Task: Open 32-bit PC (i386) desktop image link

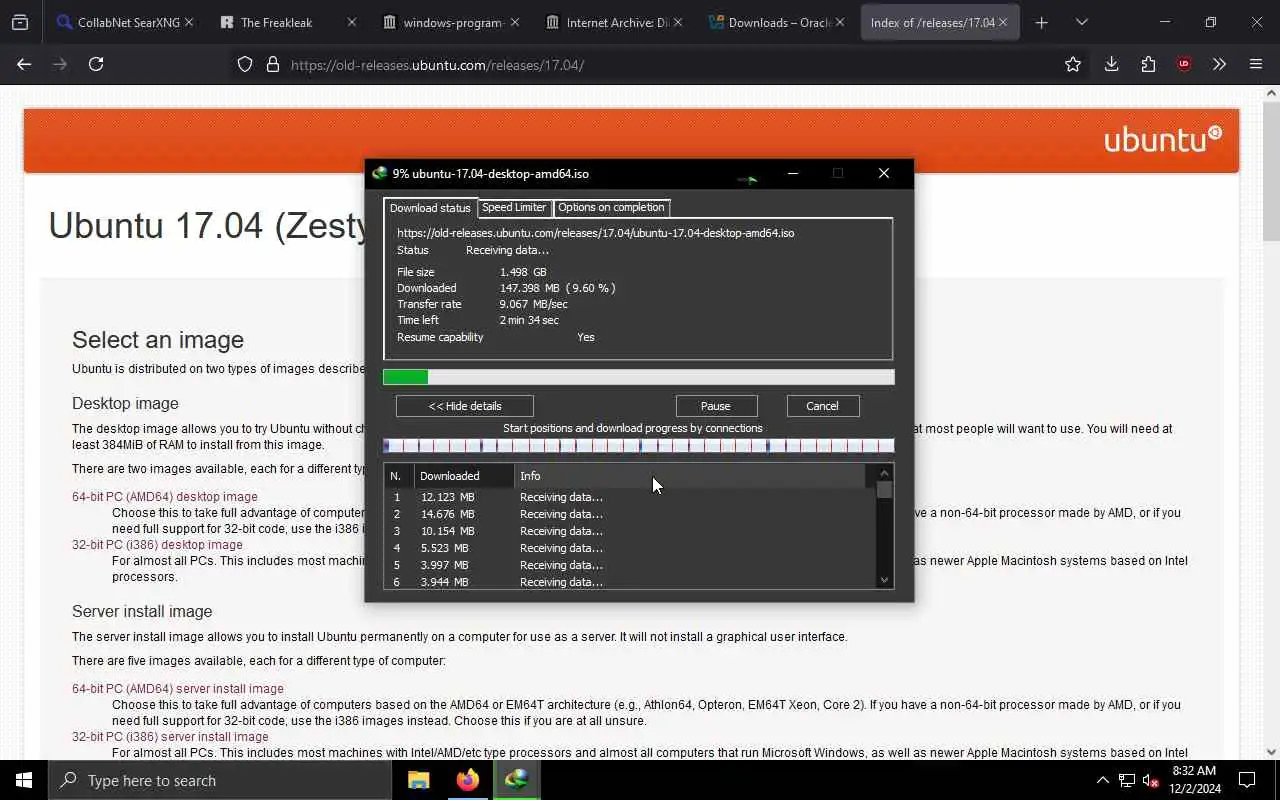Action: pyautogui.click(x=157, y=545)
